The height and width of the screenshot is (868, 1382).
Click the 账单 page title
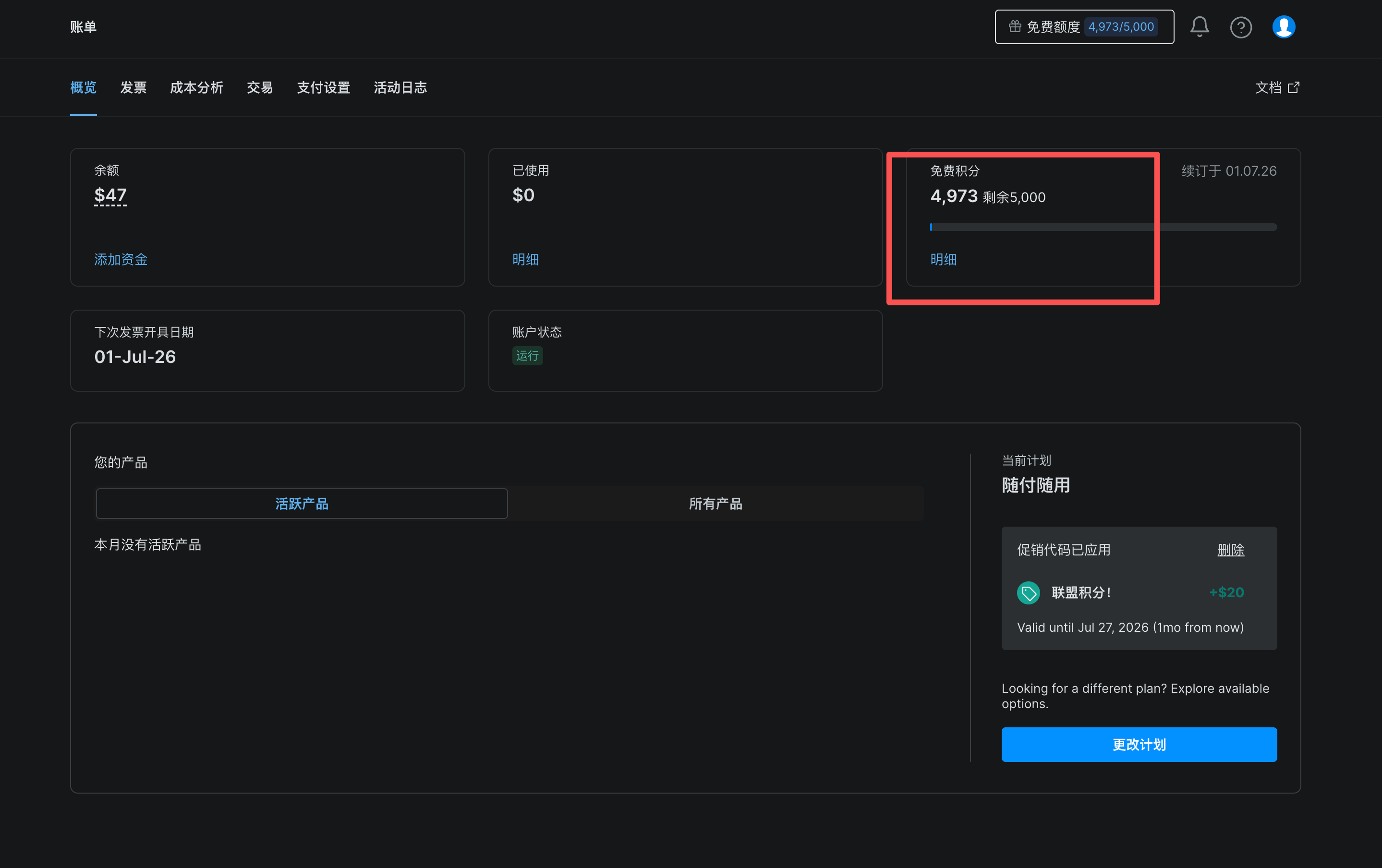[83, 27]
